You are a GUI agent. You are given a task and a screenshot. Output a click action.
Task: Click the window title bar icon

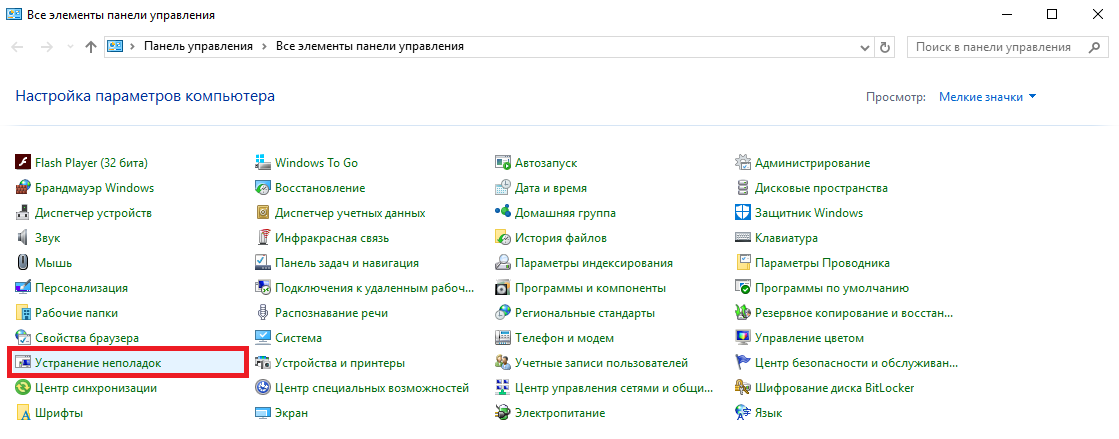pyautogui.click(x=13, y=14)
